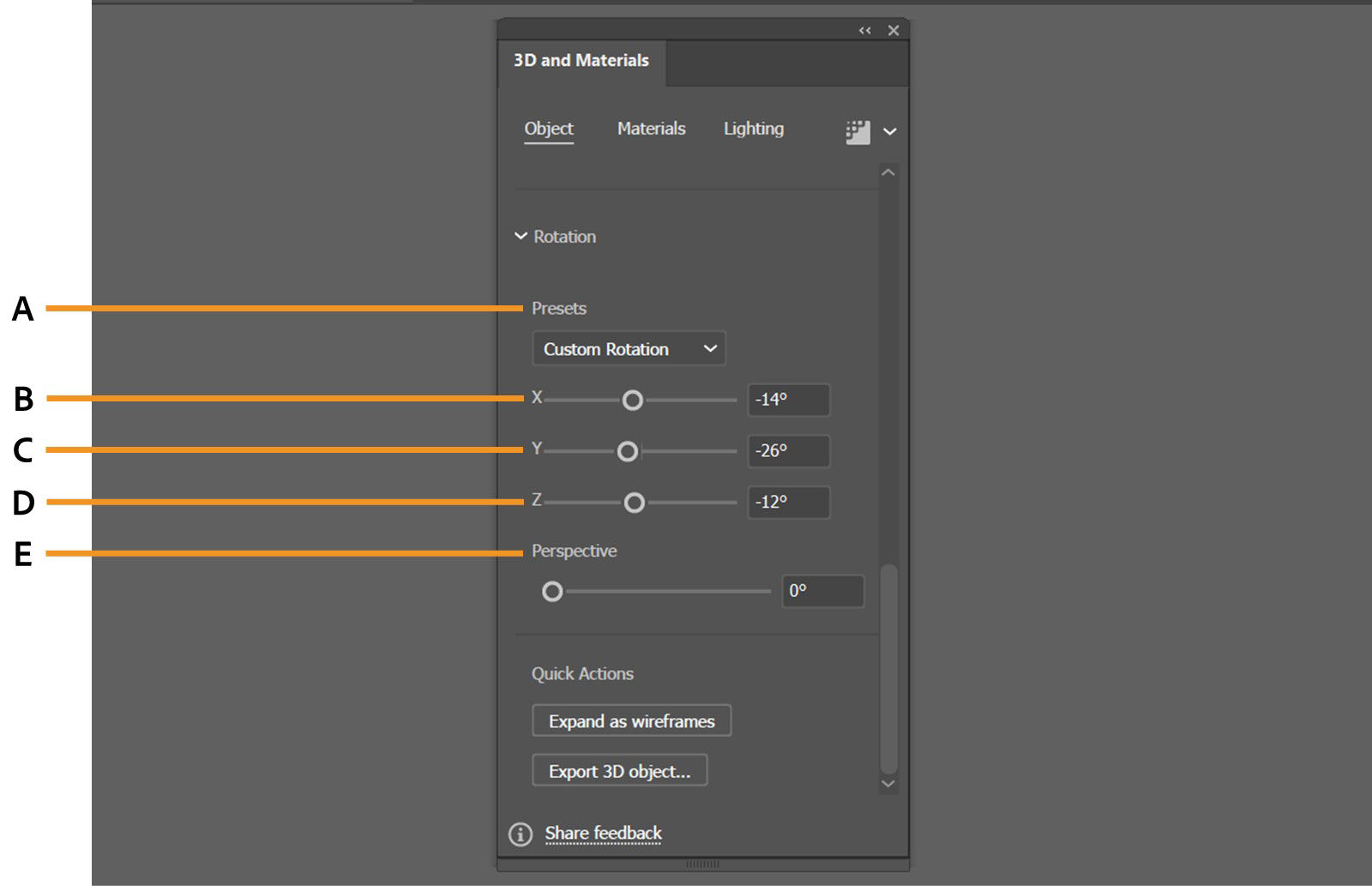The width and height of the screenshot is (1372, 886).
Task: Click the feedback info icon
Action: [x=521, y=834]
